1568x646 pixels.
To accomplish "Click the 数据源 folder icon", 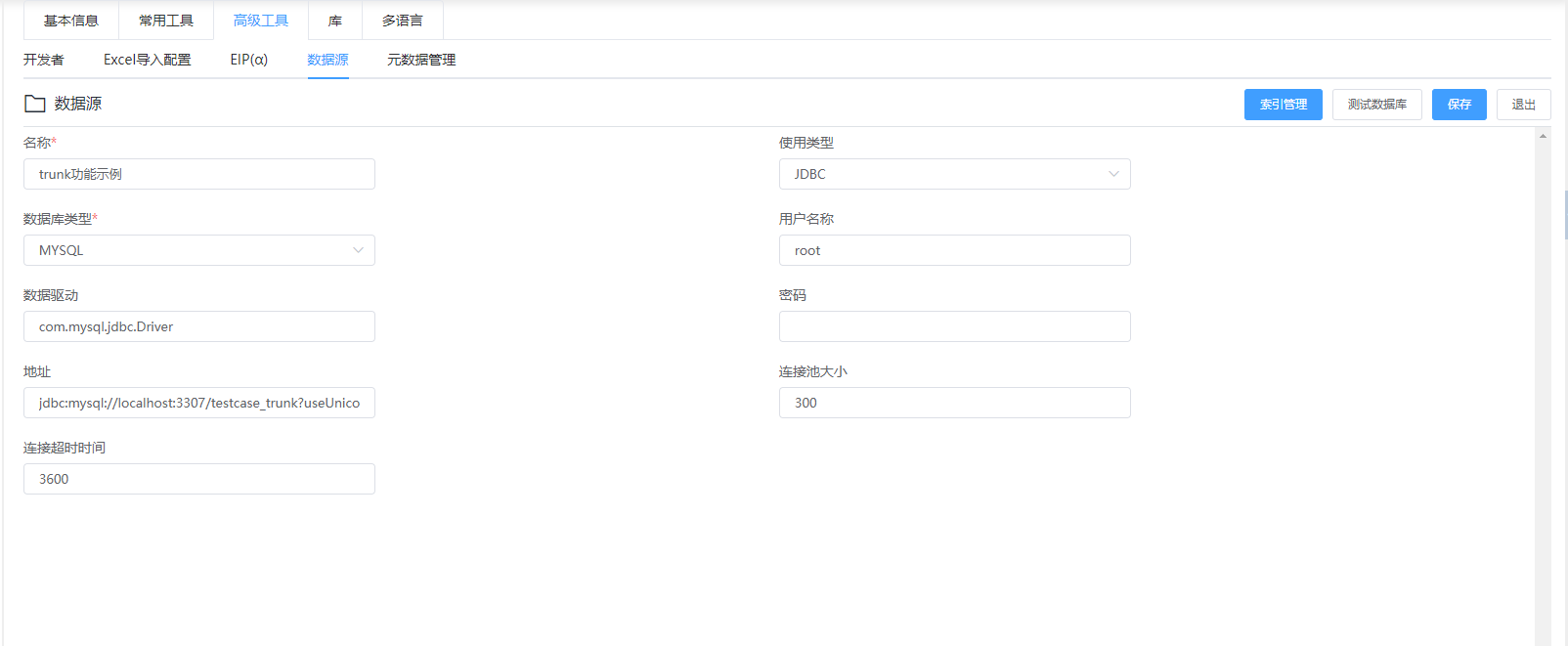I will pyautogui.click(x=35, y=104).
